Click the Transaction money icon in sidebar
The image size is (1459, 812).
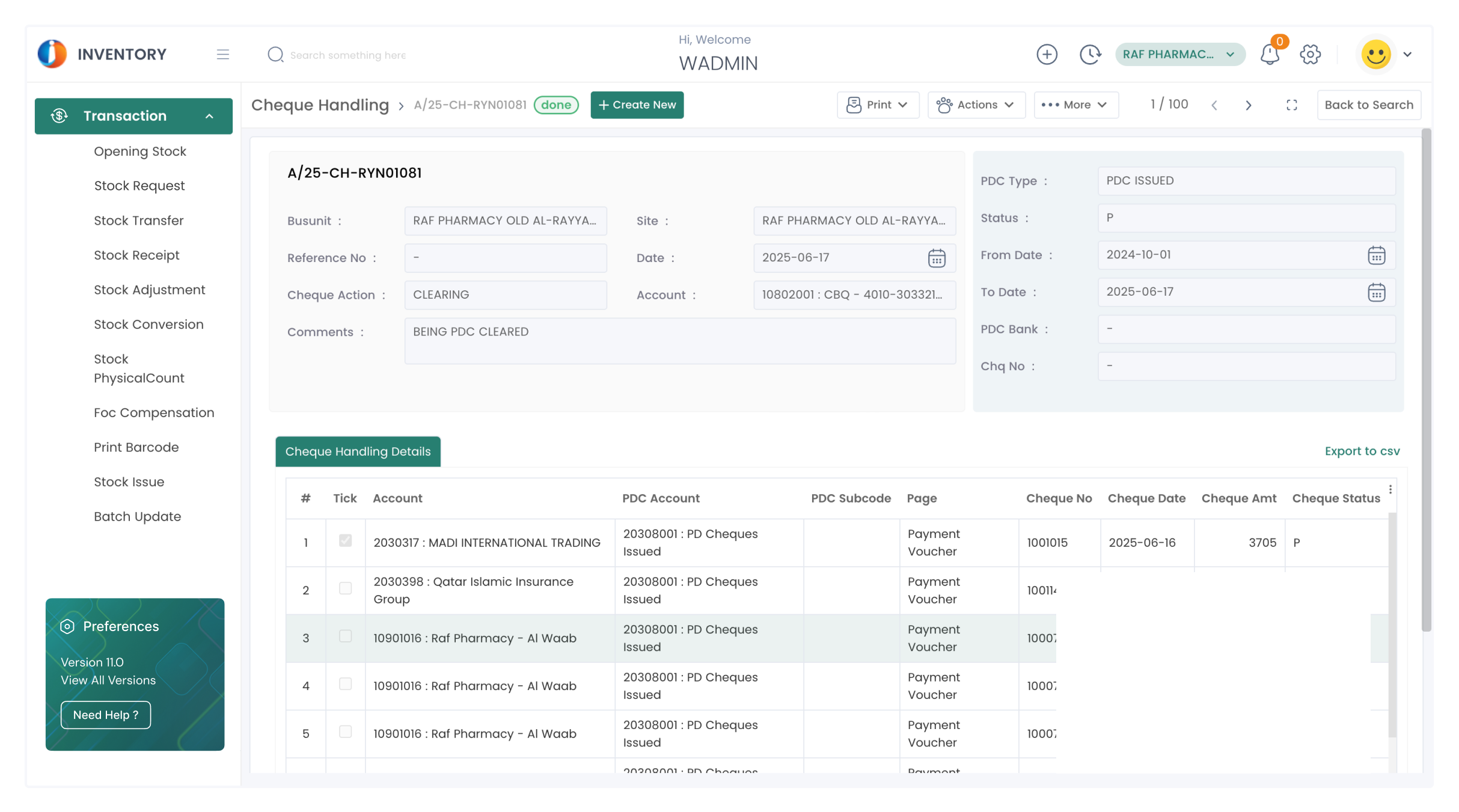pyautogui.click(x=59, y=115)
